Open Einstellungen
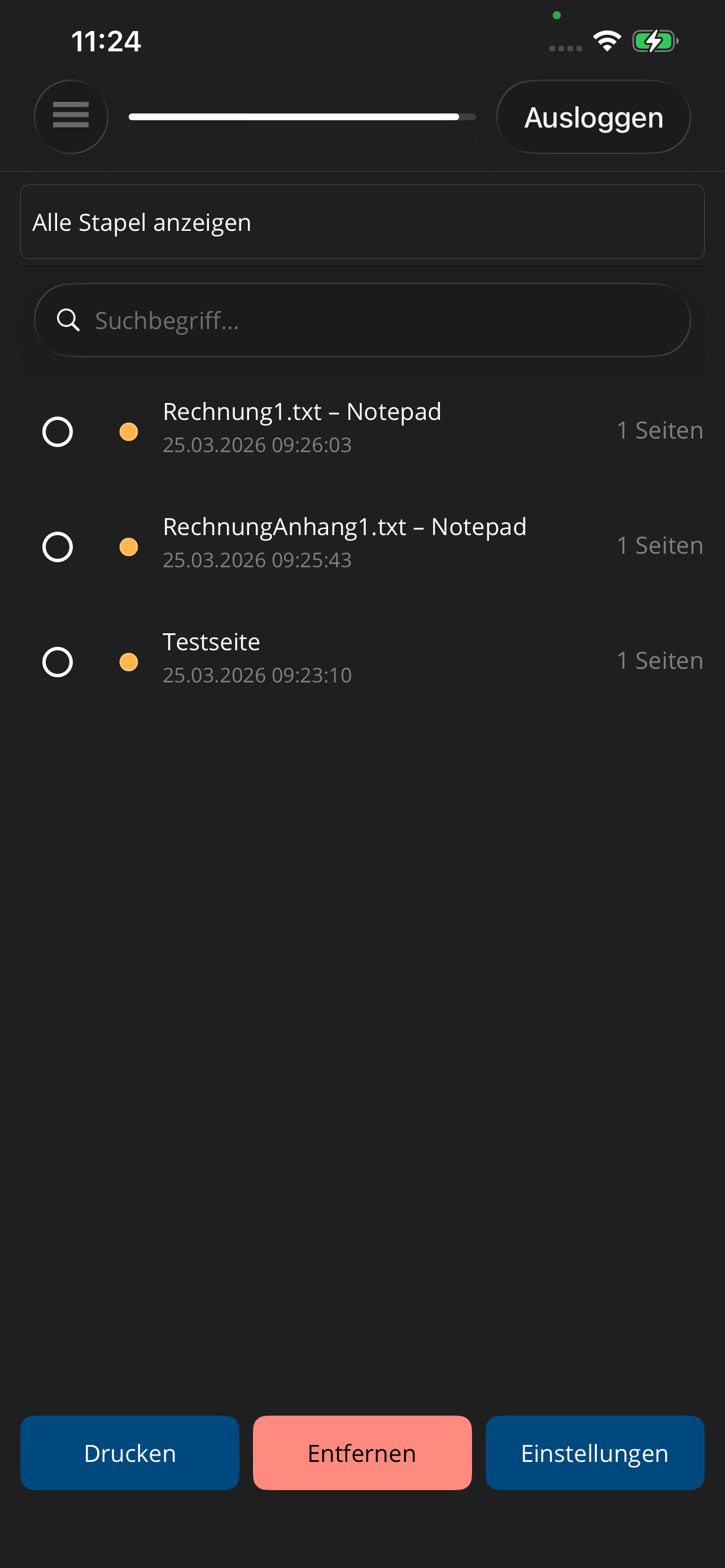 click(595, 1452)
